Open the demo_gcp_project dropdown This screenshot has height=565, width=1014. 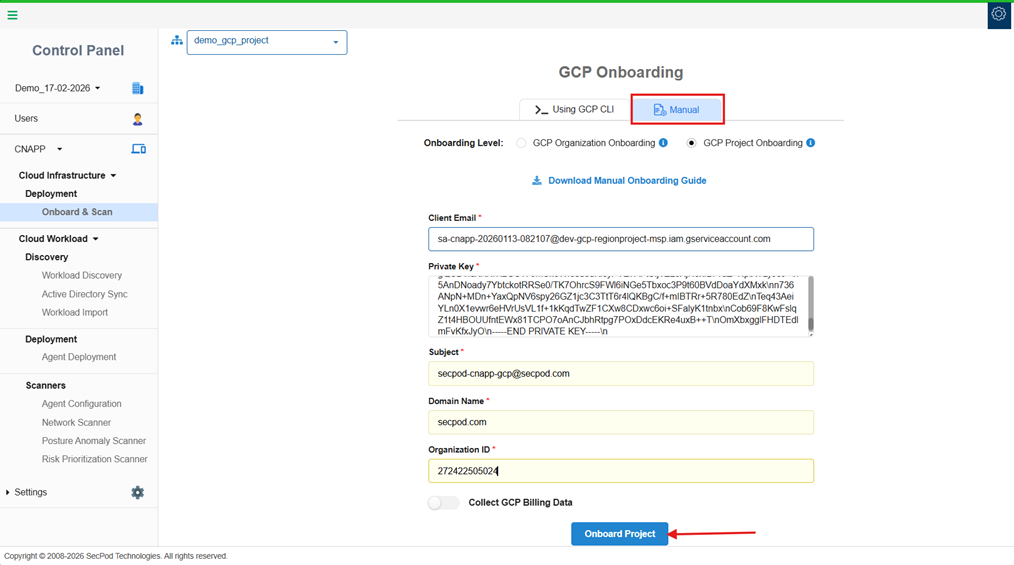[x=267, y=42]
